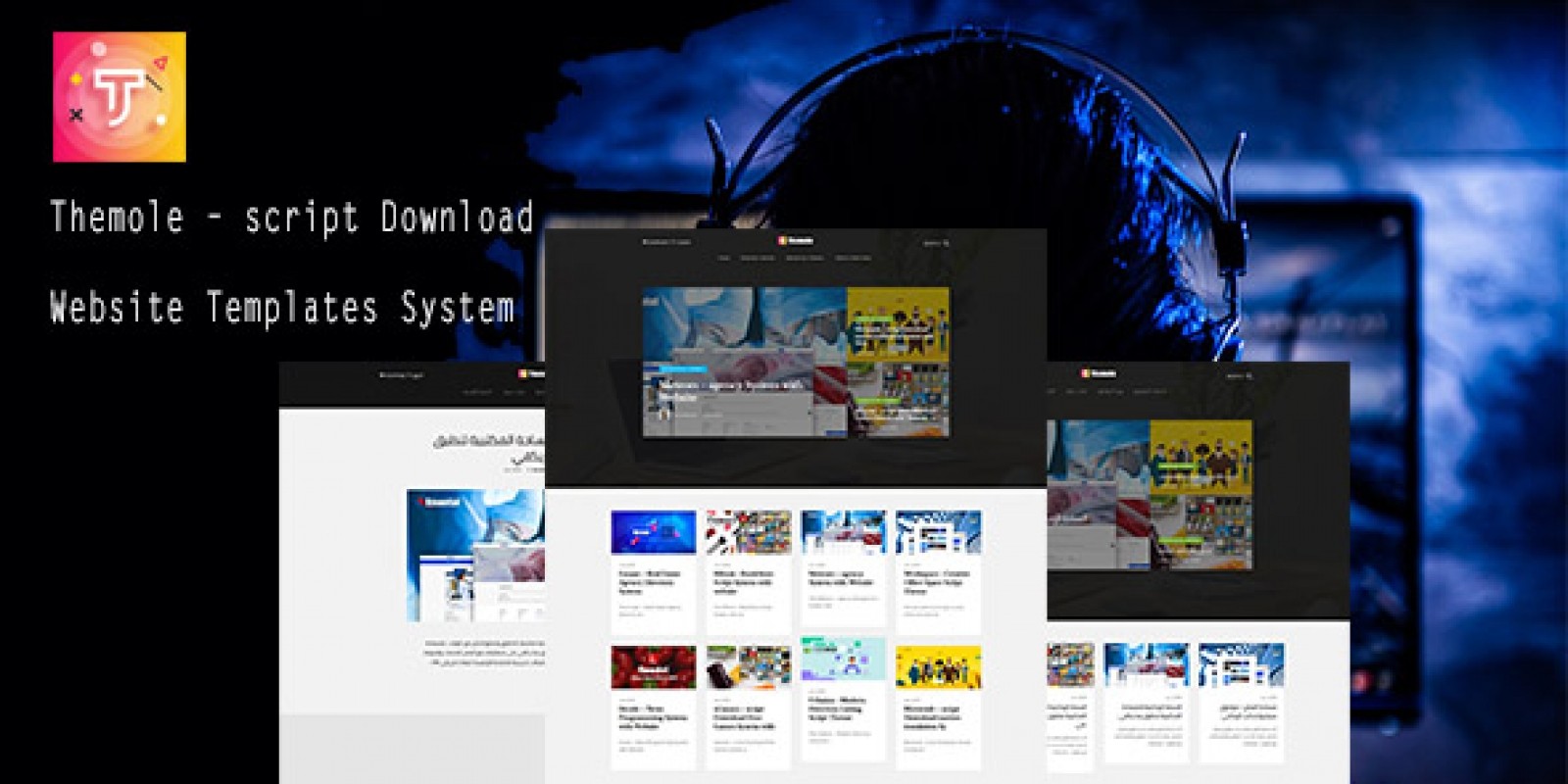Viewport: 1568px width, 784px height.
Task: Click the site logo in the right preview header
Action: [x=1099, y=373]
